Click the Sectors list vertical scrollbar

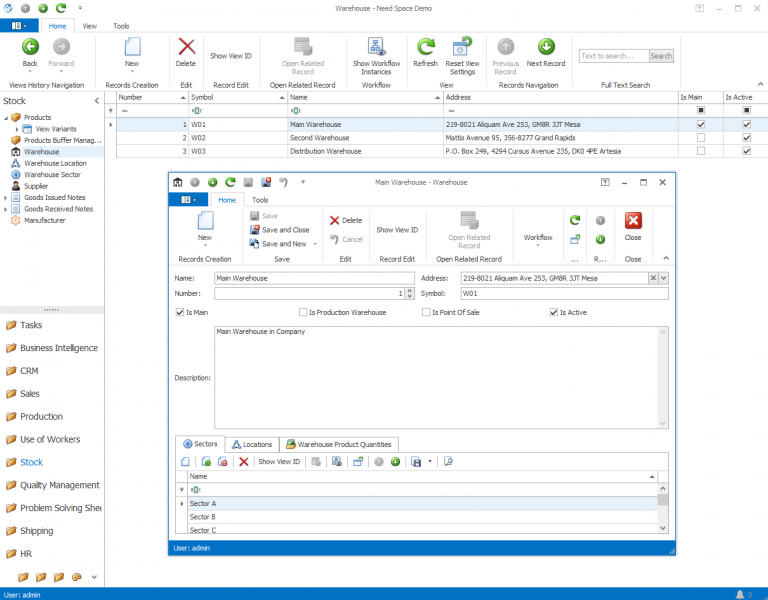(663, 510)
